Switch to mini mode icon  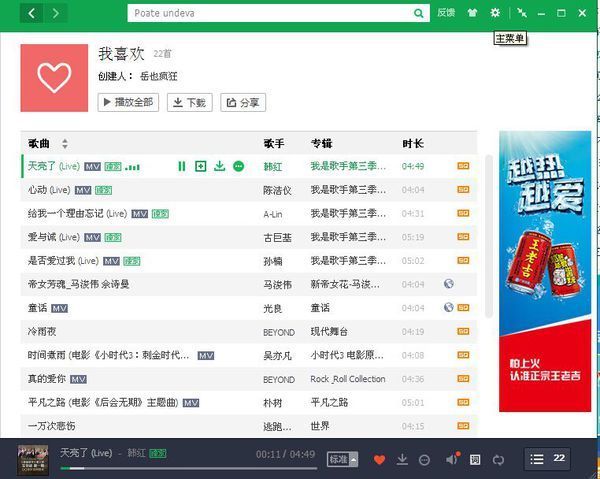pos(522,13)
